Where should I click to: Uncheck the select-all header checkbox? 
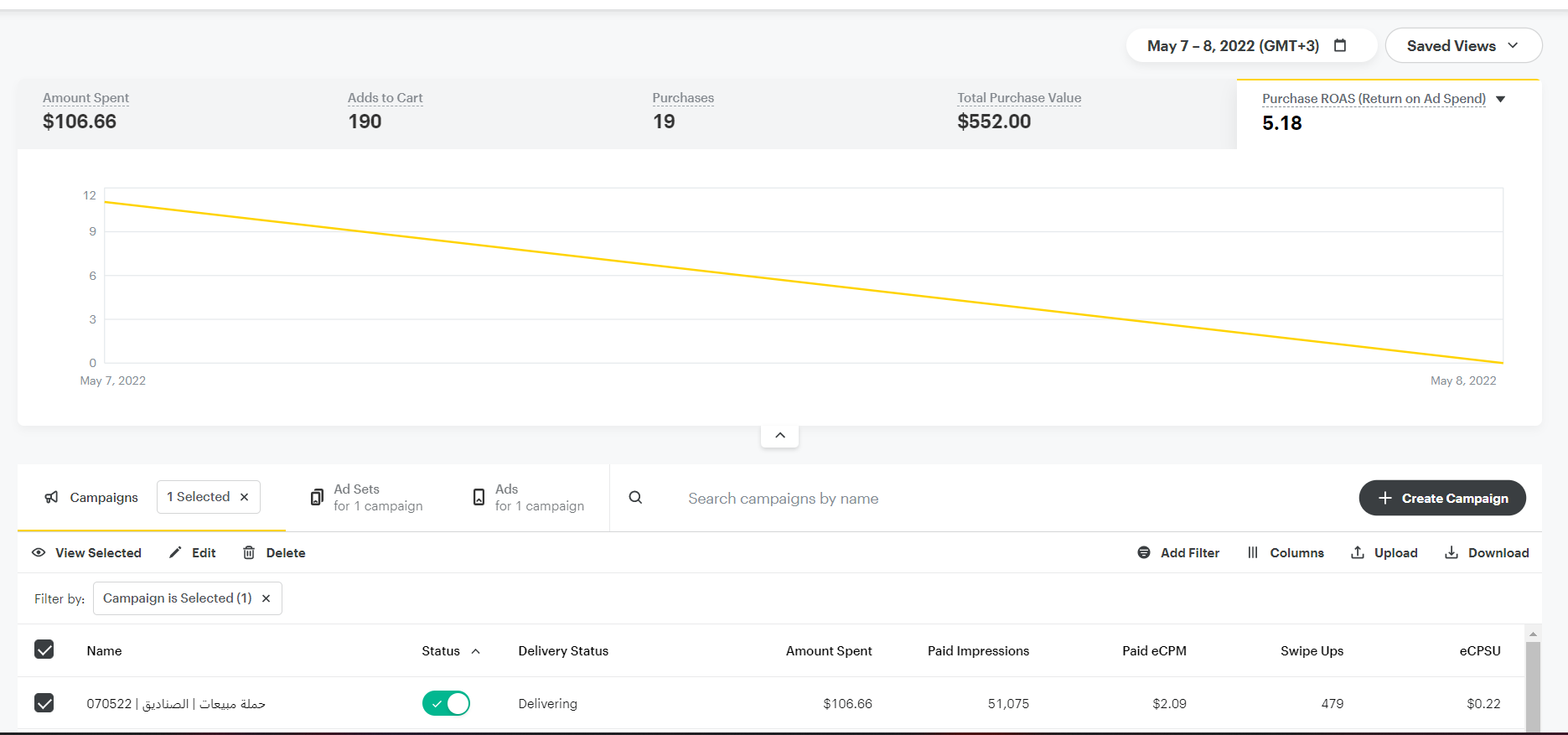[44, 650]
